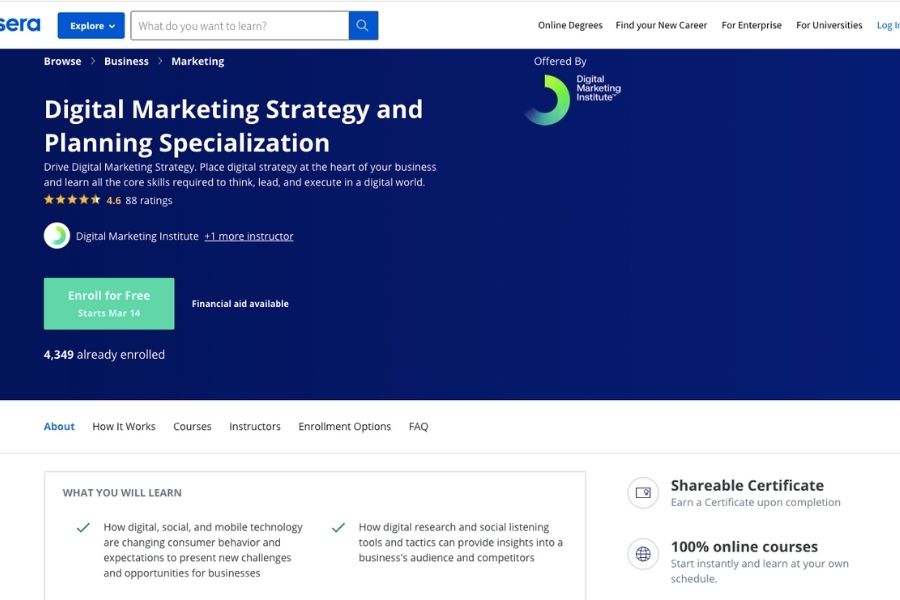Switch to the How It Works tab
This screenshot has width=900, height=600.
point(124,427)
